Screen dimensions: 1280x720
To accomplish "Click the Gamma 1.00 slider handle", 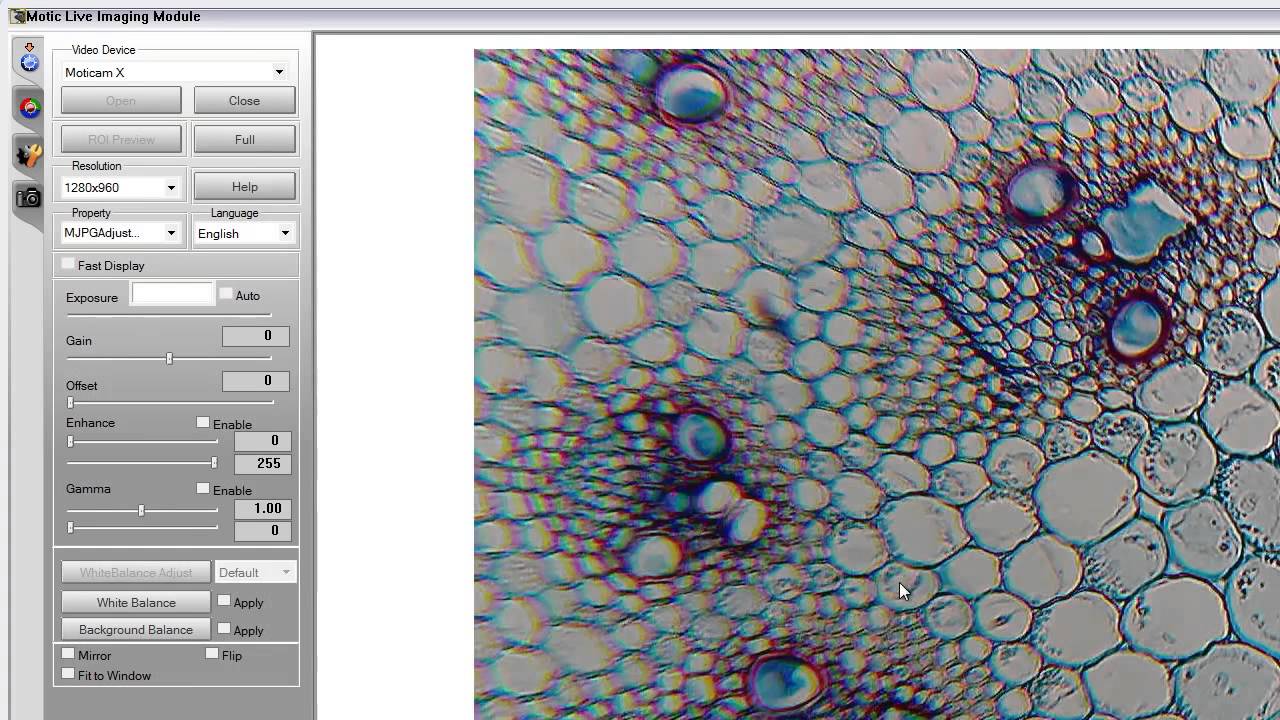I will tap(141, 510).
